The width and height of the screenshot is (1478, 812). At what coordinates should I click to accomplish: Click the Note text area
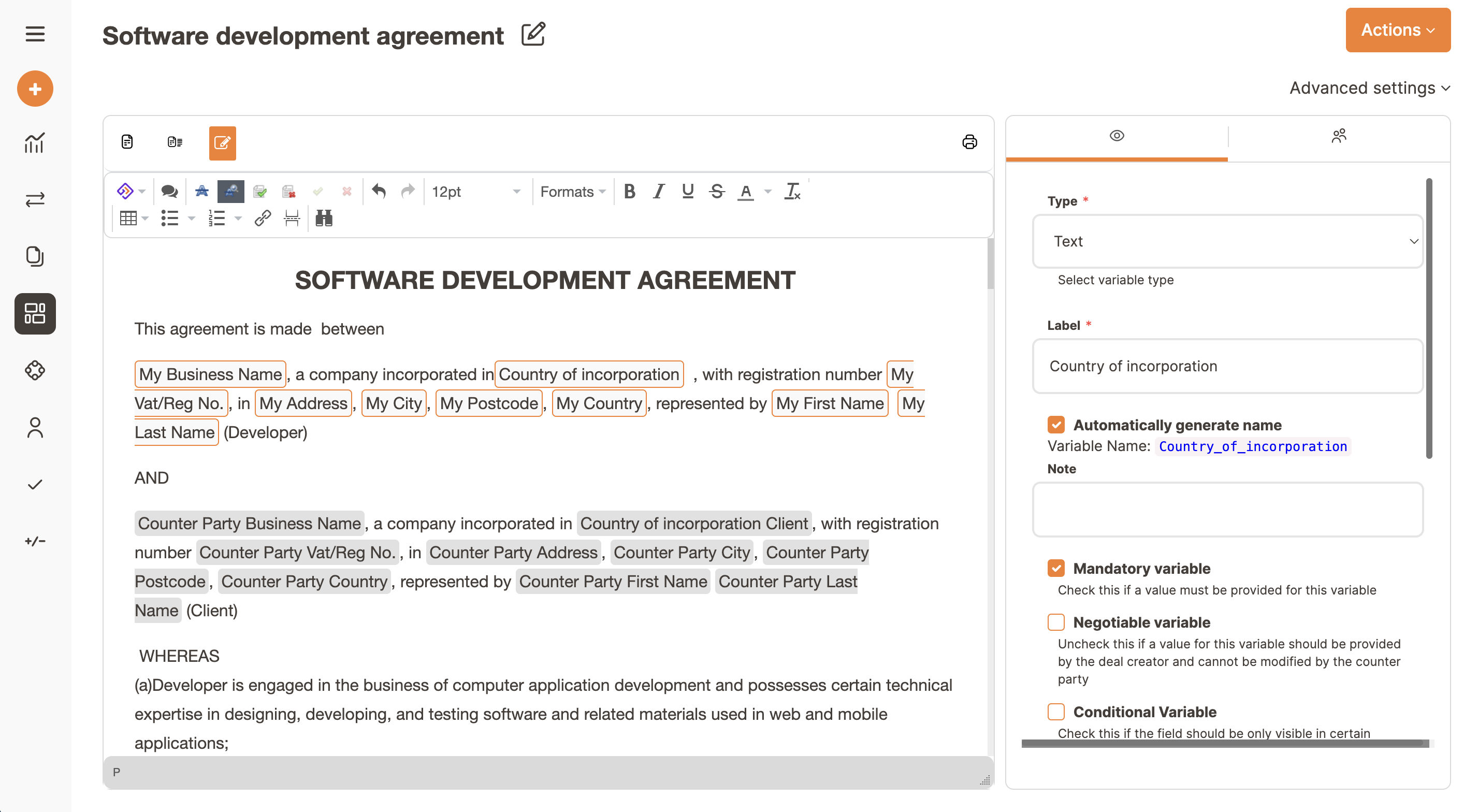[1227, 510]
